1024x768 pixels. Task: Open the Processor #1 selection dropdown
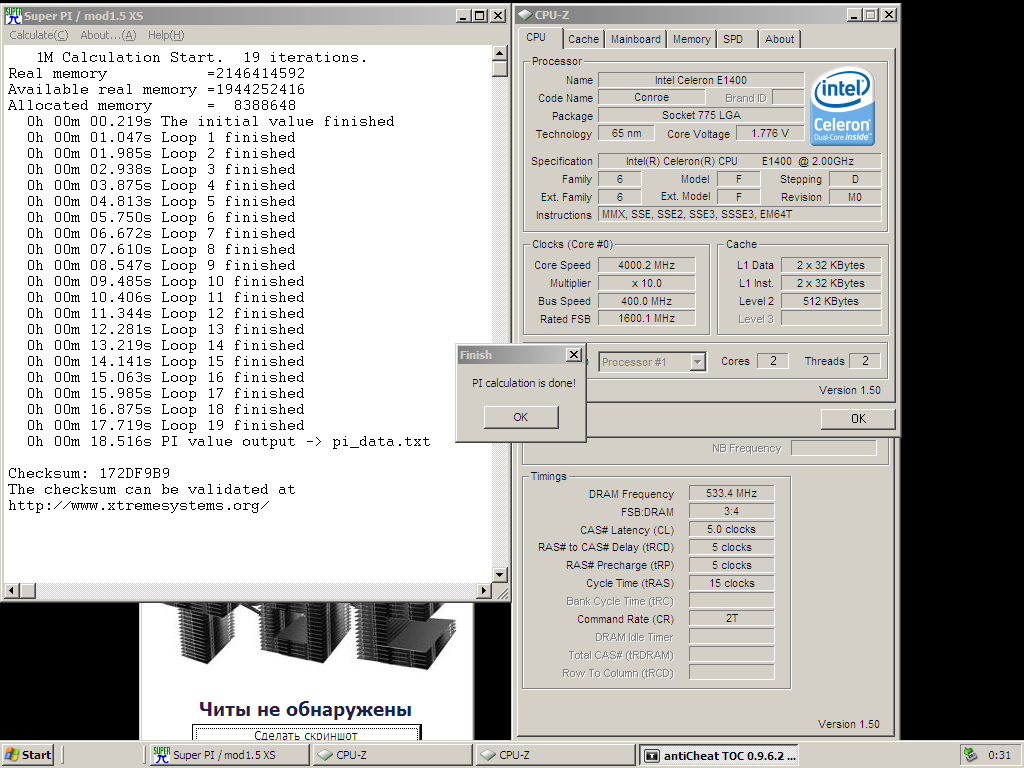[698, 362]
